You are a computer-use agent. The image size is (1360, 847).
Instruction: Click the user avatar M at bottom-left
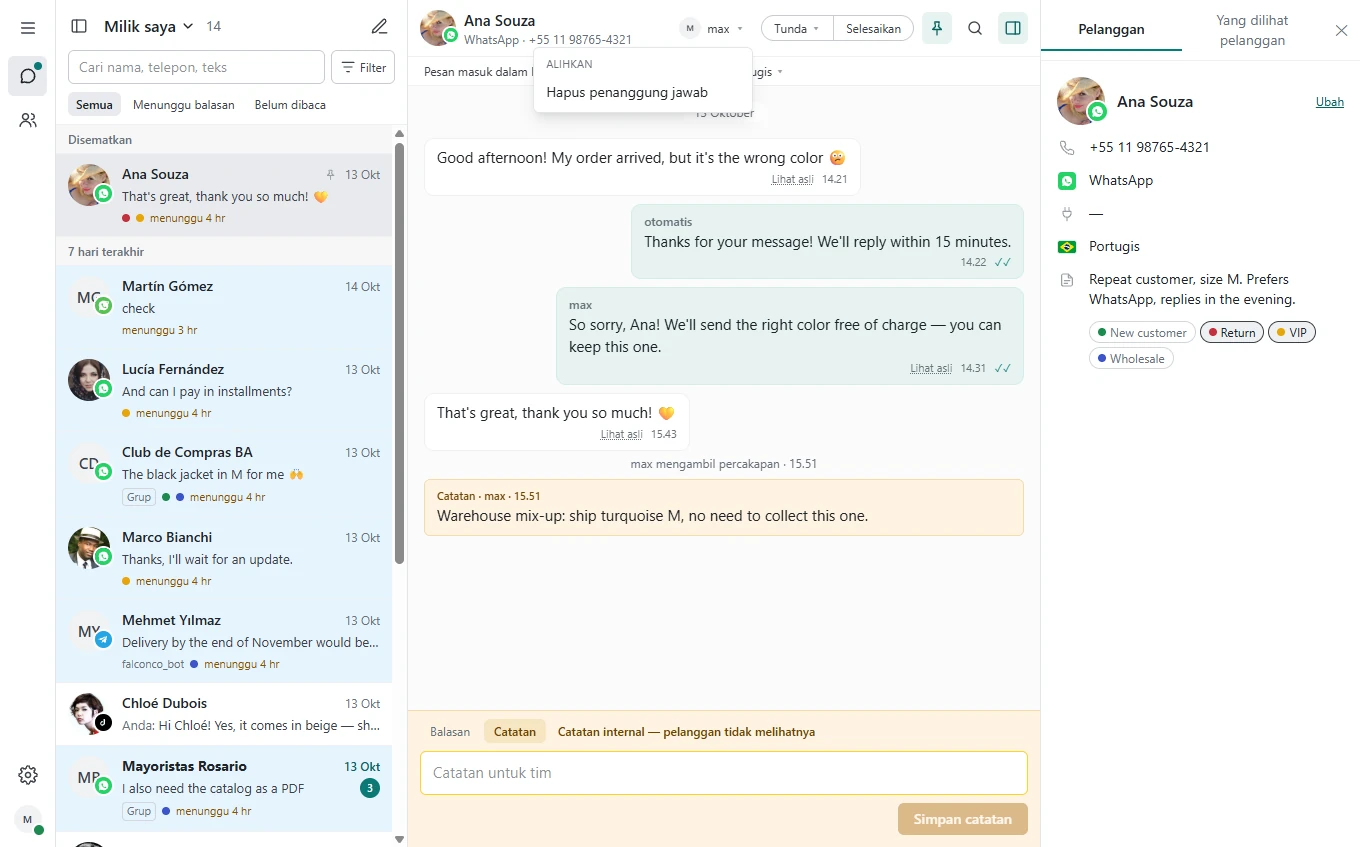pyautogui.click(x=28, y=820)
